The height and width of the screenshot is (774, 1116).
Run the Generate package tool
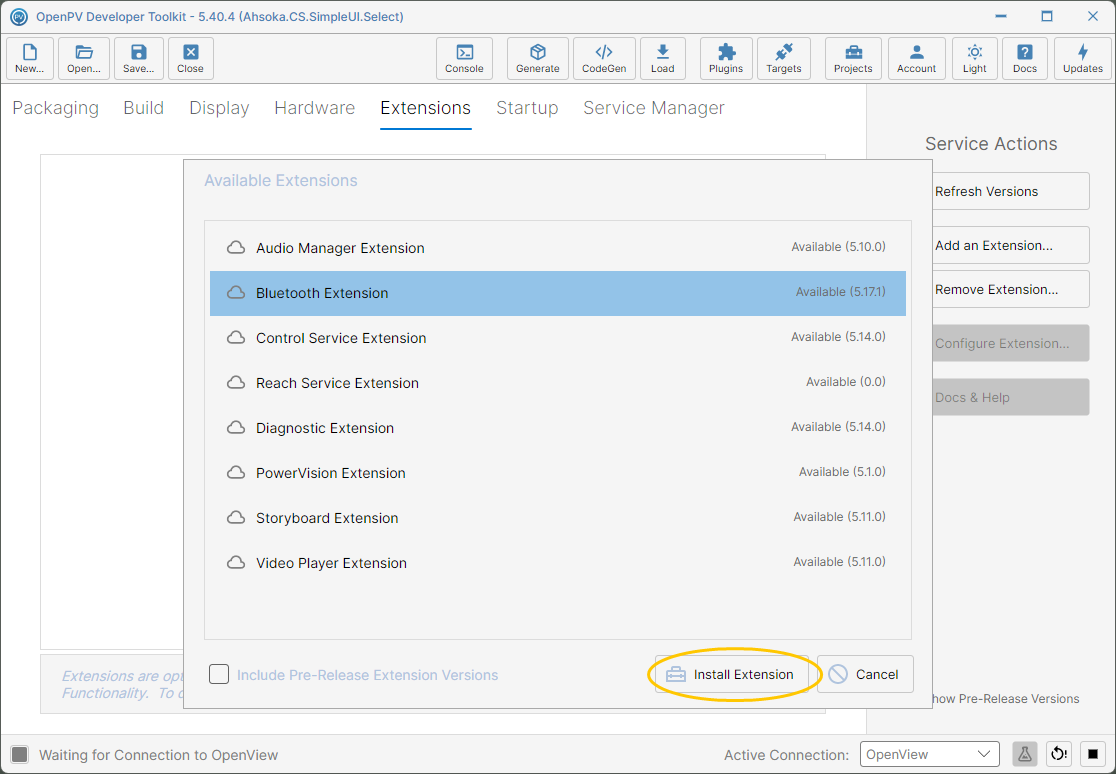537,58
